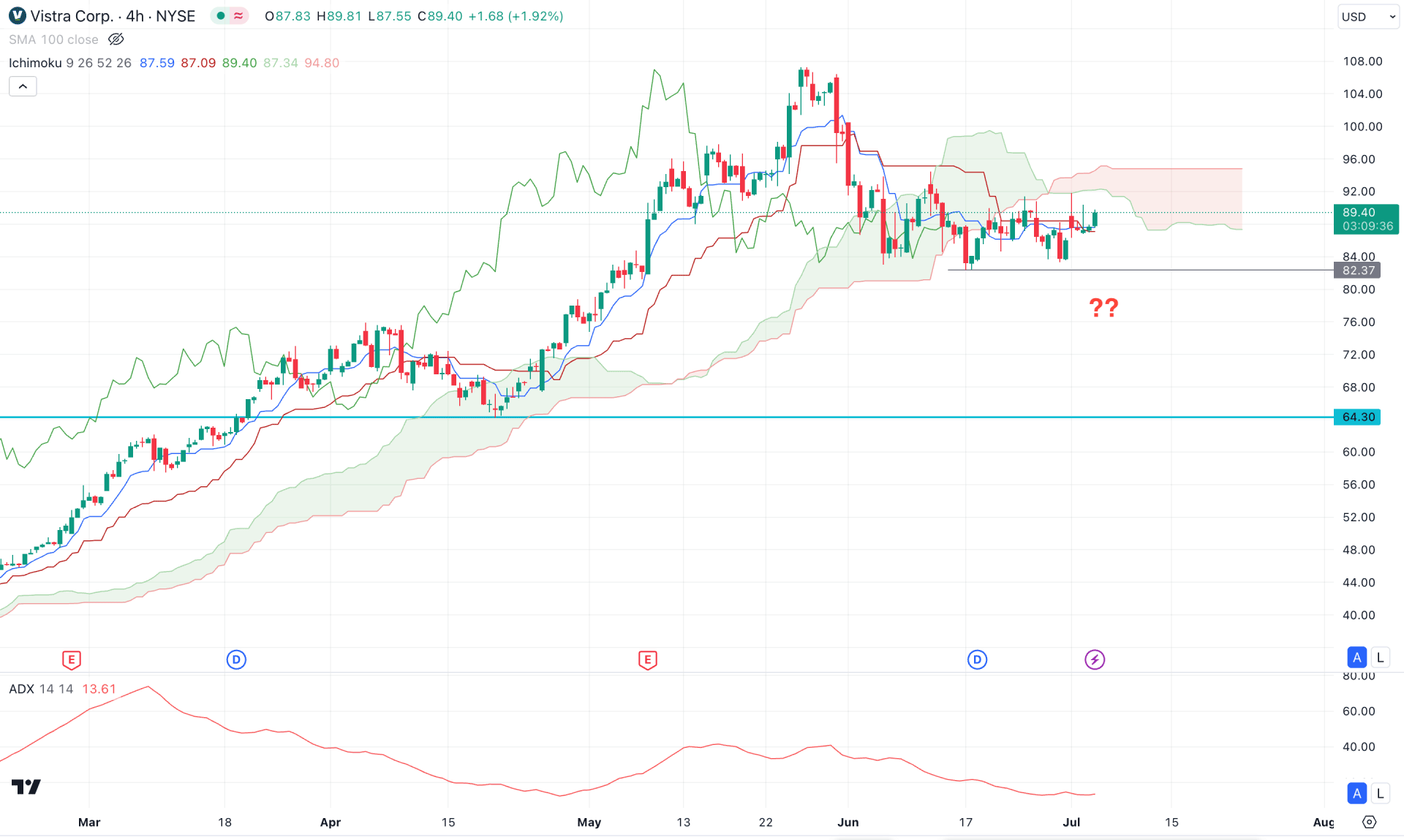
Task: Select the Ichimoku 9 26 52 26 legend
Action: pyautogui.click(x=69, y=63)
